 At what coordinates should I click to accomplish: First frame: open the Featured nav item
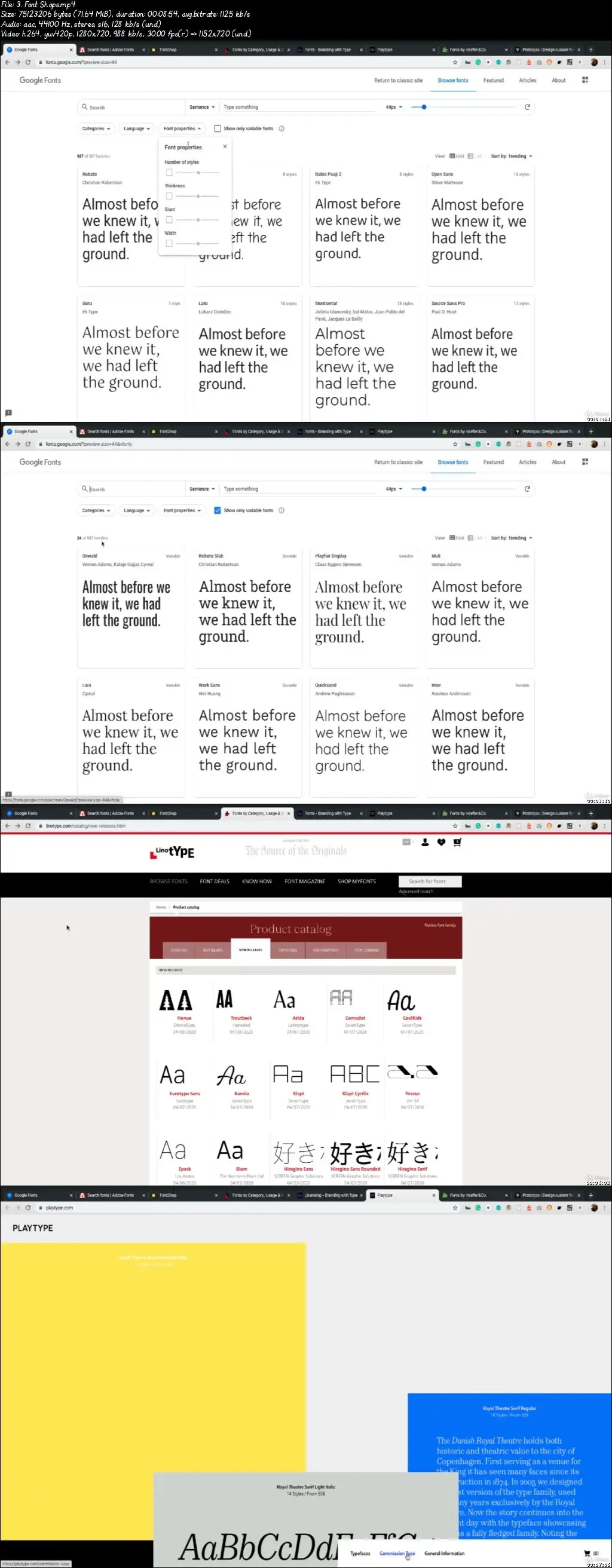point(493,80)
